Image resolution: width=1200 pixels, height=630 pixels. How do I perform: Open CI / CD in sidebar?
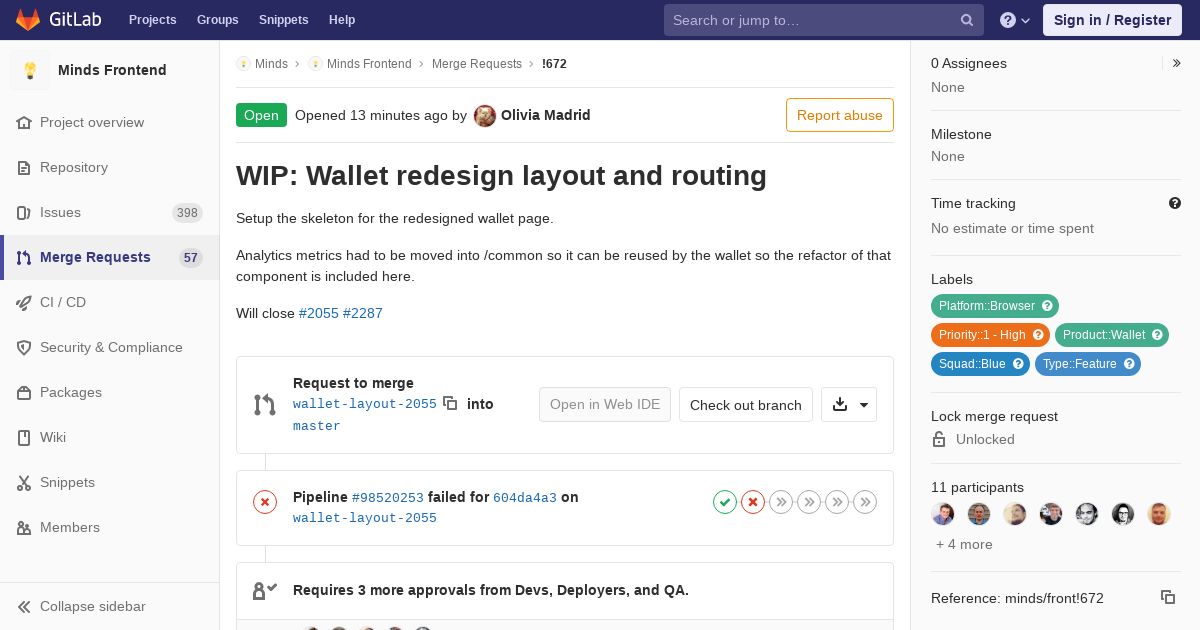pyautogui.click(x=109, y=302)
